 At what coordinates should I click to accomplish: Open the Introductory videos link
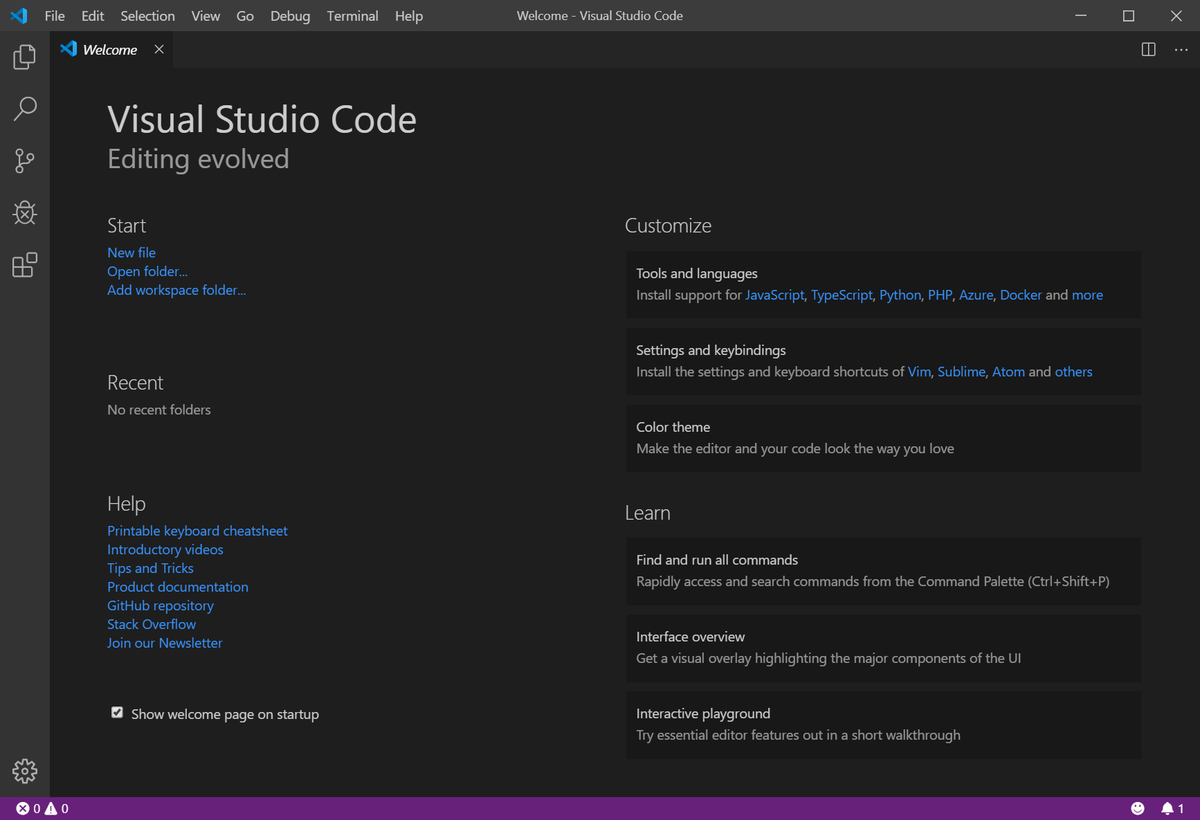165,549
